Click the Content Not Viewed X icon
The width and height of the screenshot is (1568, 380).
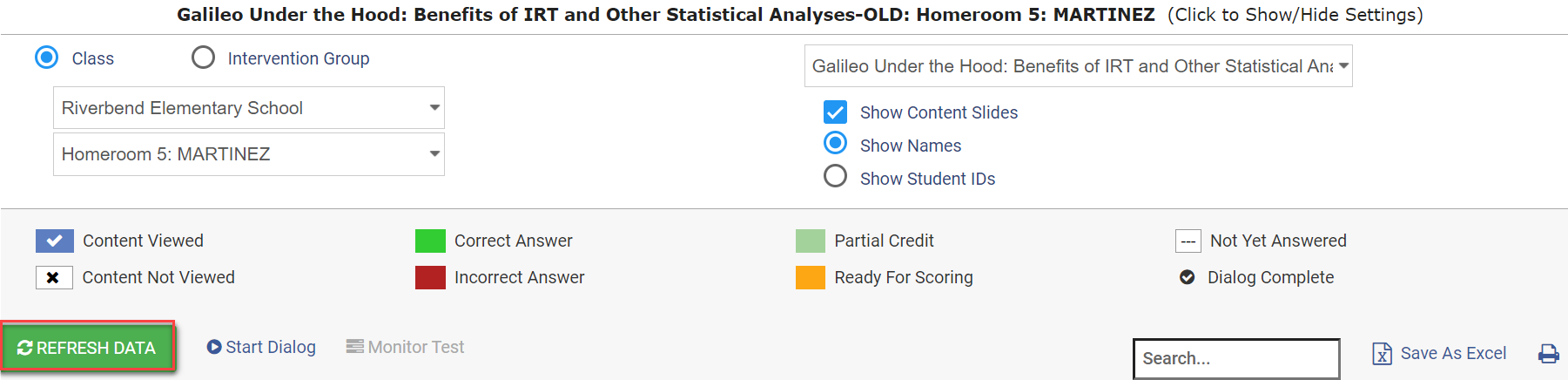click(x=54, y=278)
